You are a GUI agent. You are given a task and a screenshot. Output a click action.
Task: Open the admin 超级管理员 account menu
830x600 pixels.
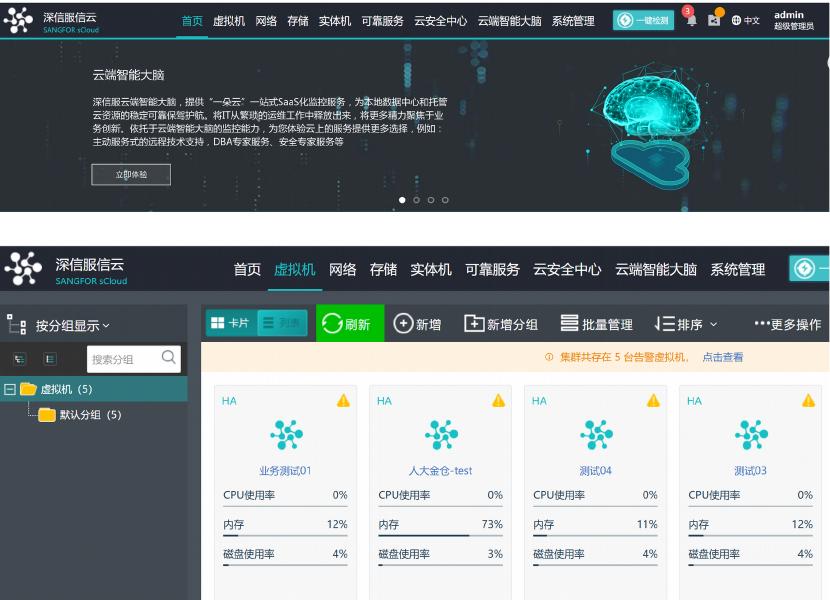(x=793, y=20)
